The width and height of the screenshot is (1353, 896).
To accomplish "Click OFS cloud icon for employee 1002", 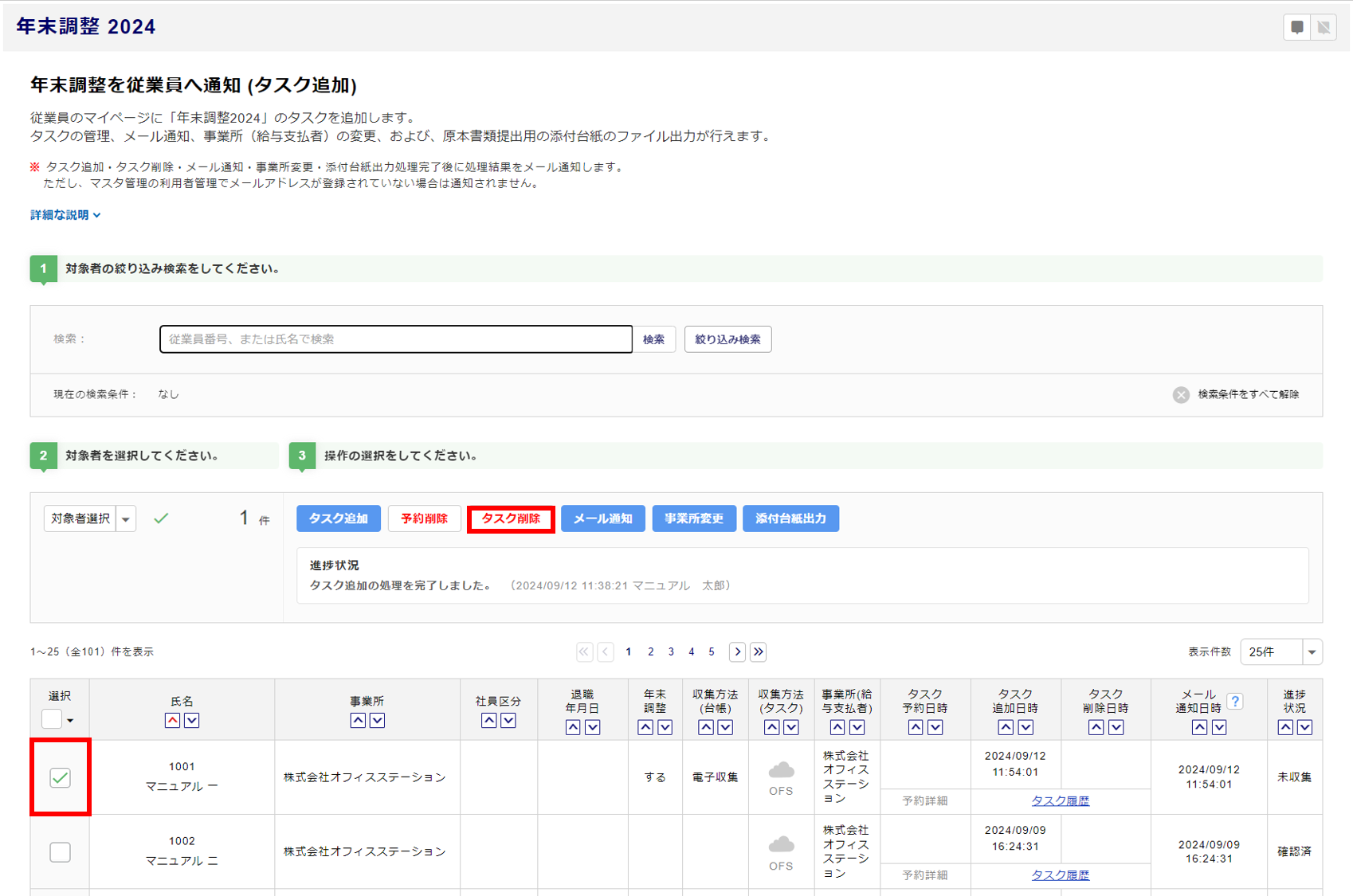I will point(781,845).
